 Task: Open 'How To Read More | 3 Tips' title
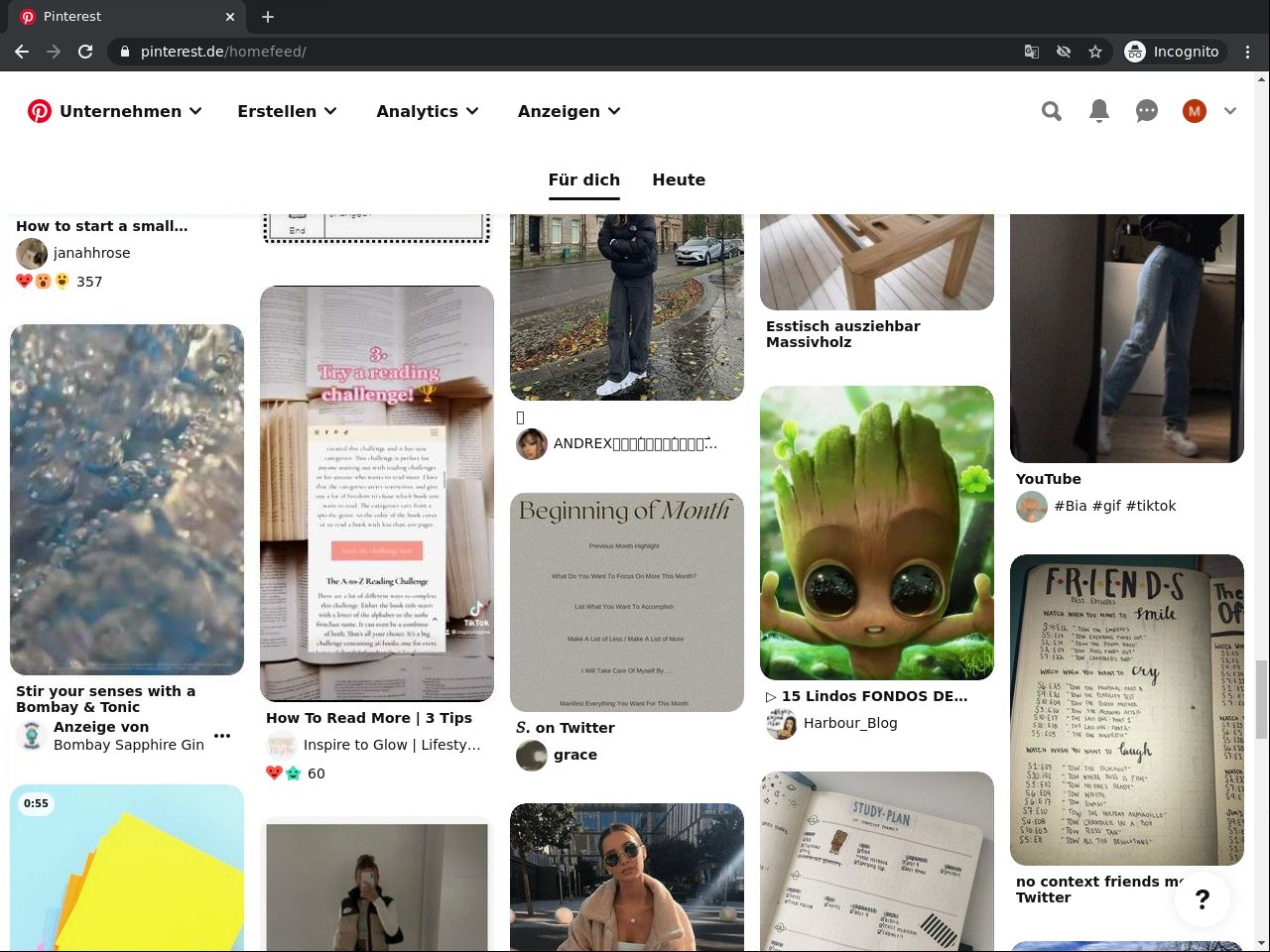369,718
